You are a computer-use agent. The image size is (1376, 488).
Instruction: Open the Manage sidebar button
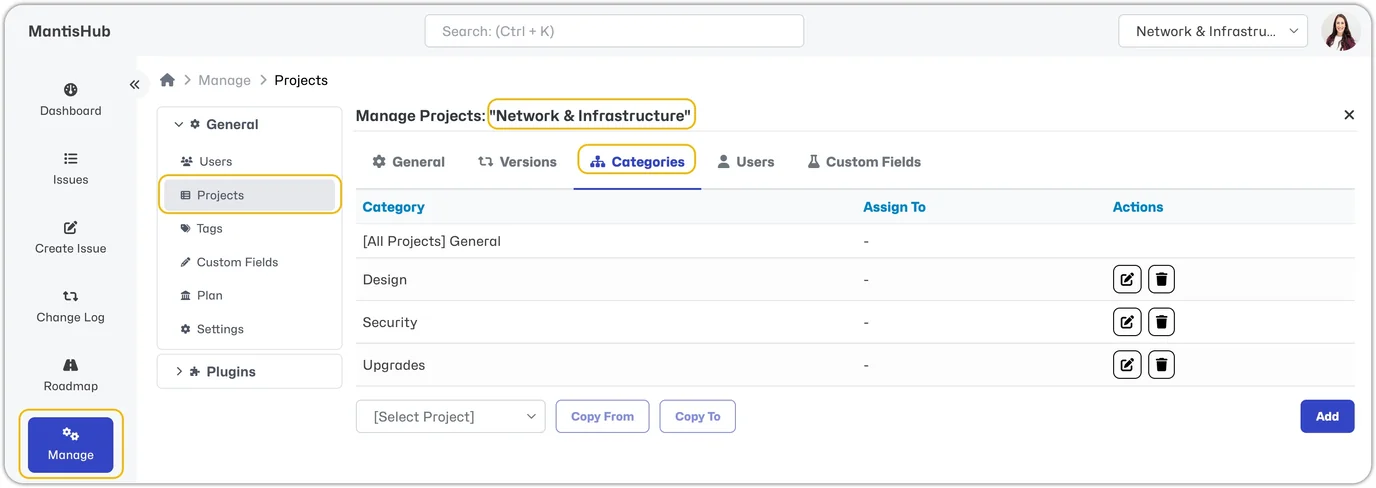tap(70, 445)
